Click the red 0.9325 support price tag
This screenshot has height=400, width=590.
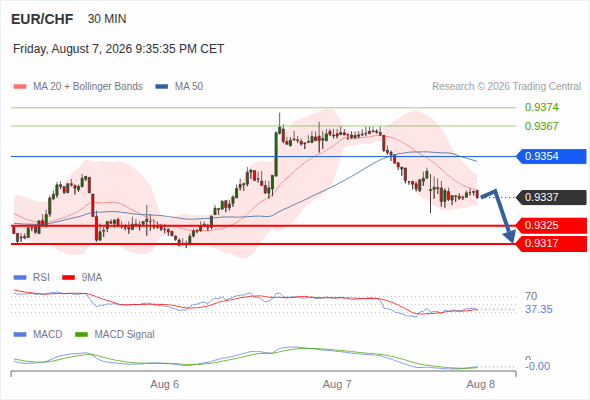pyautogui.click(x=551, y=225)
